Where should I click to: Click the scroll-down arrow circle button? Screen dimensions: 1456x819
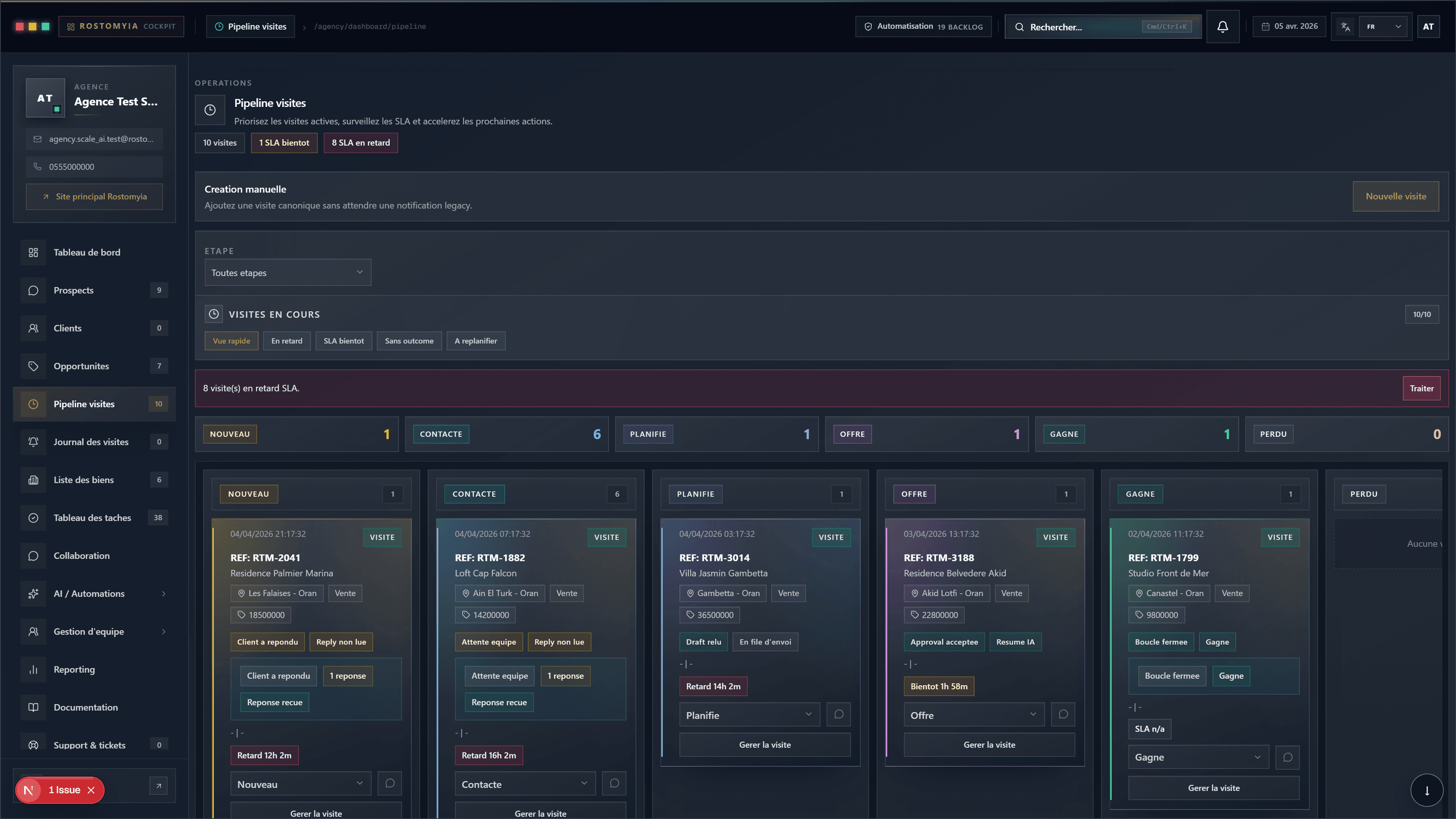pyautogui.click(x=1426, y=790)
